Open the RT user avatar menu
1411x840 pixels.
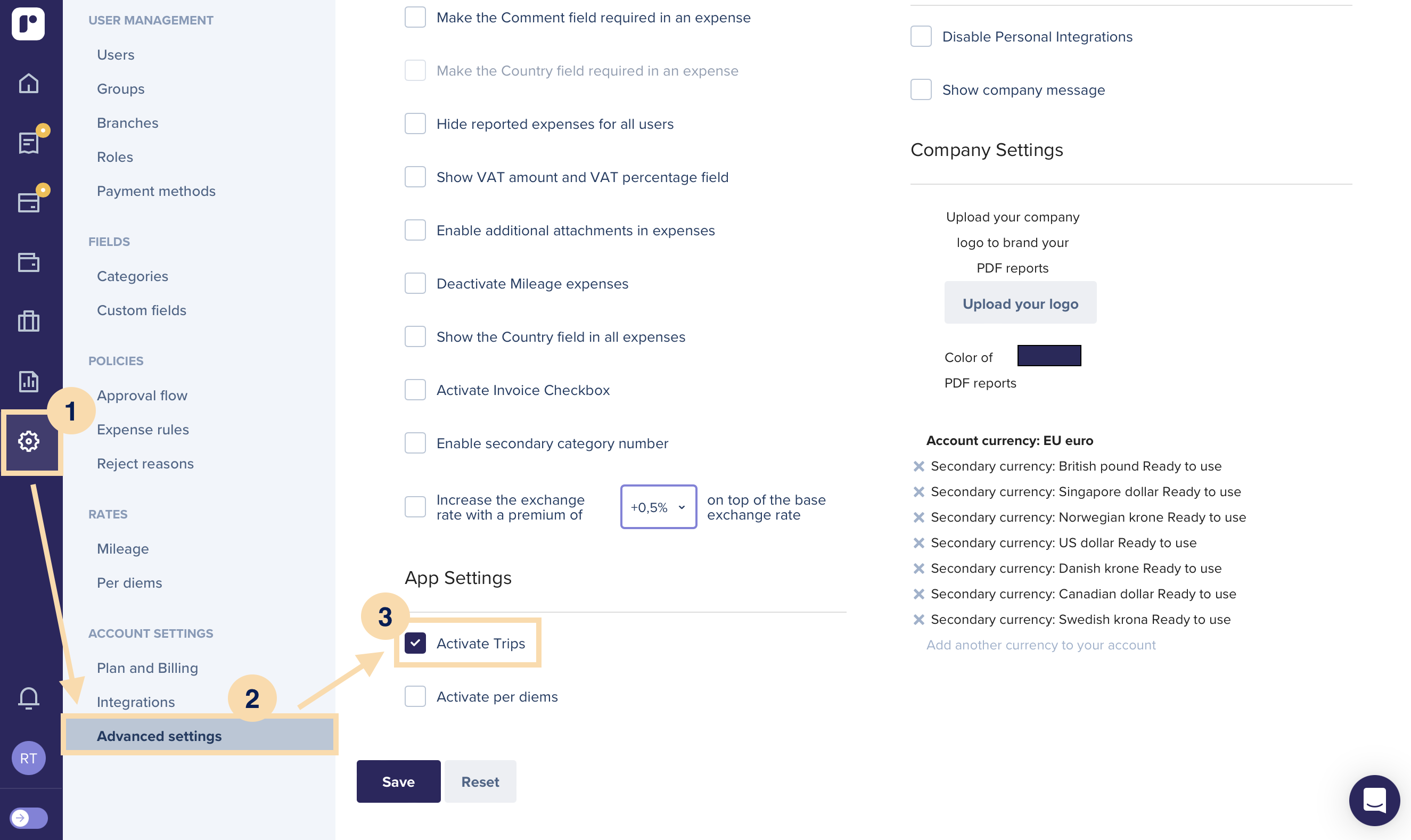(28, 758)
